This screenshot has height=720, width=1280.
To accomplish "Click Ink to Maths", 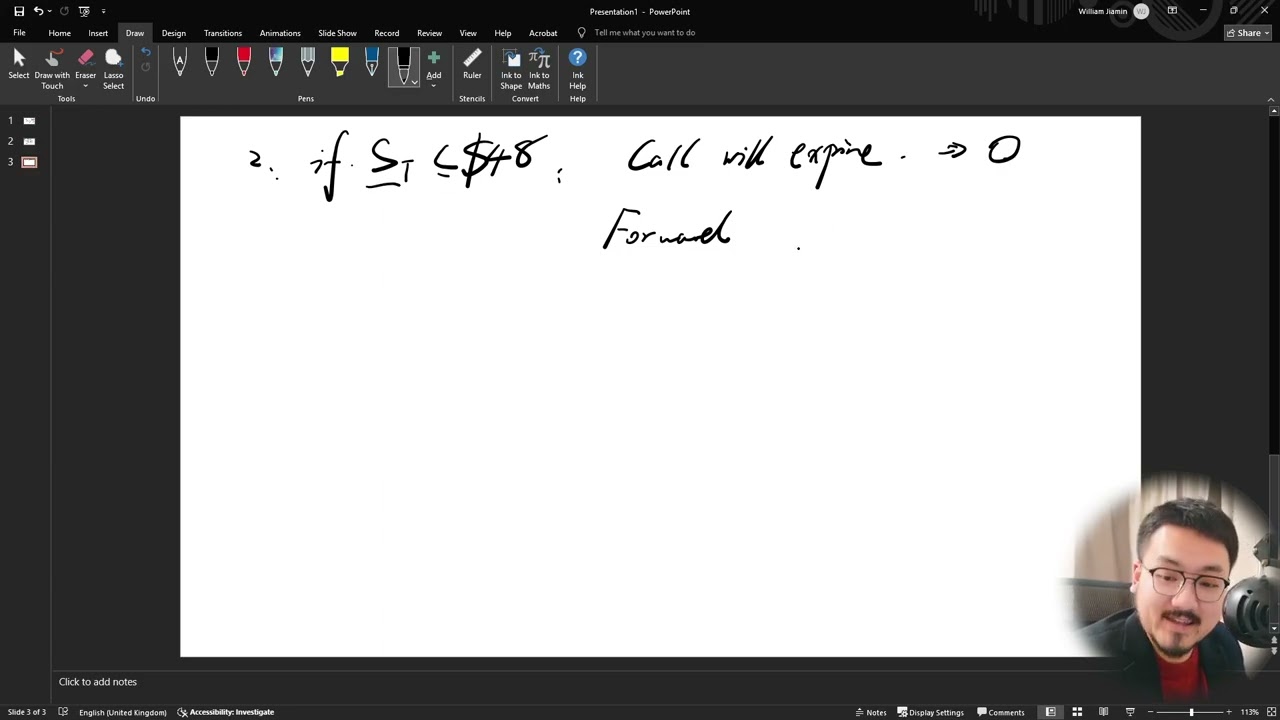I will pos(539,69).
